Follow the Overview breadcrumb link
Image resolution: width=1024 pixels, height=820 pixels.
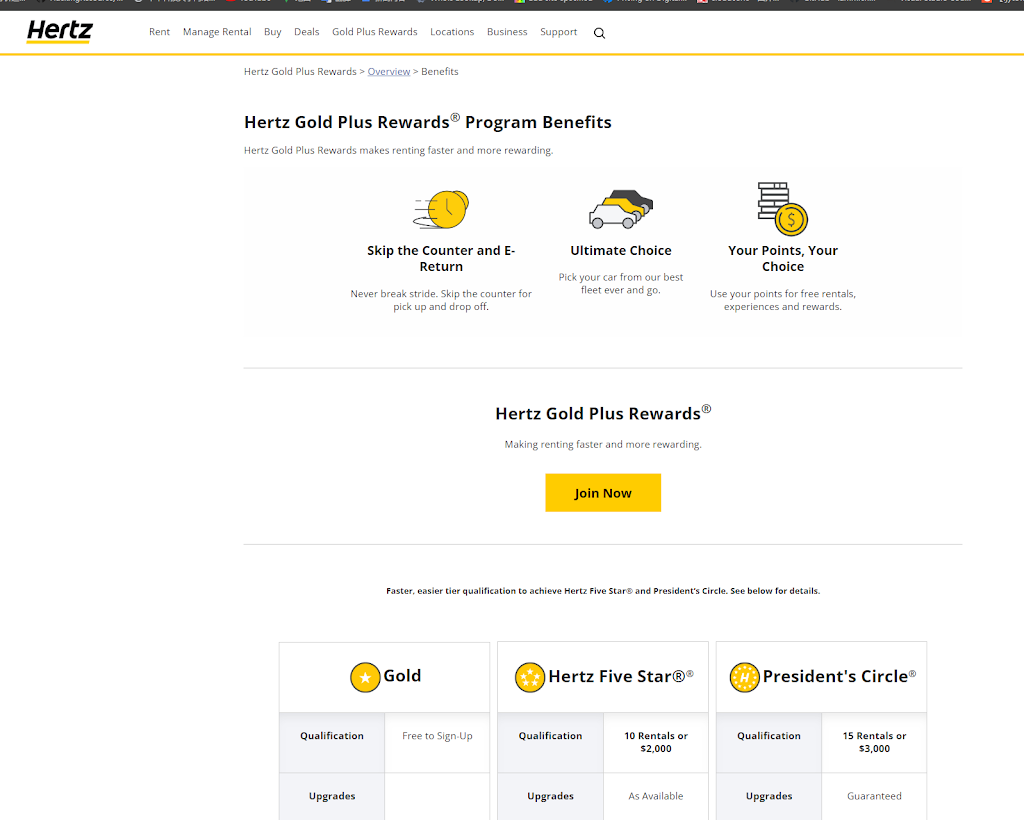(389, 72)
